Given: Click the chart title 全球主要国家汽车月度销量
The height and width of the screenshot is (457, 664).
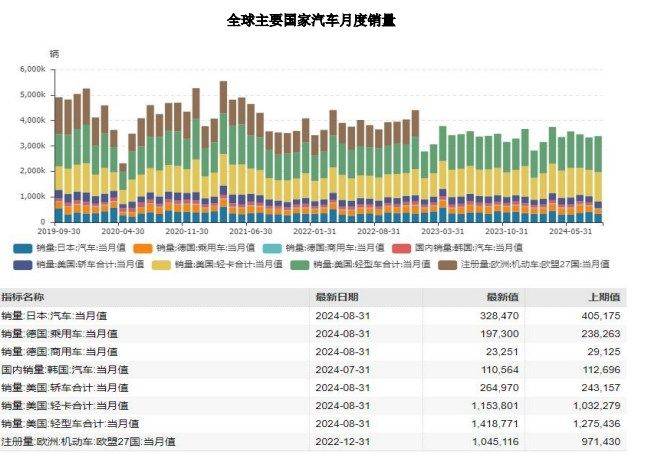Looking at the screenshot, I should click(x=311, y=19).
